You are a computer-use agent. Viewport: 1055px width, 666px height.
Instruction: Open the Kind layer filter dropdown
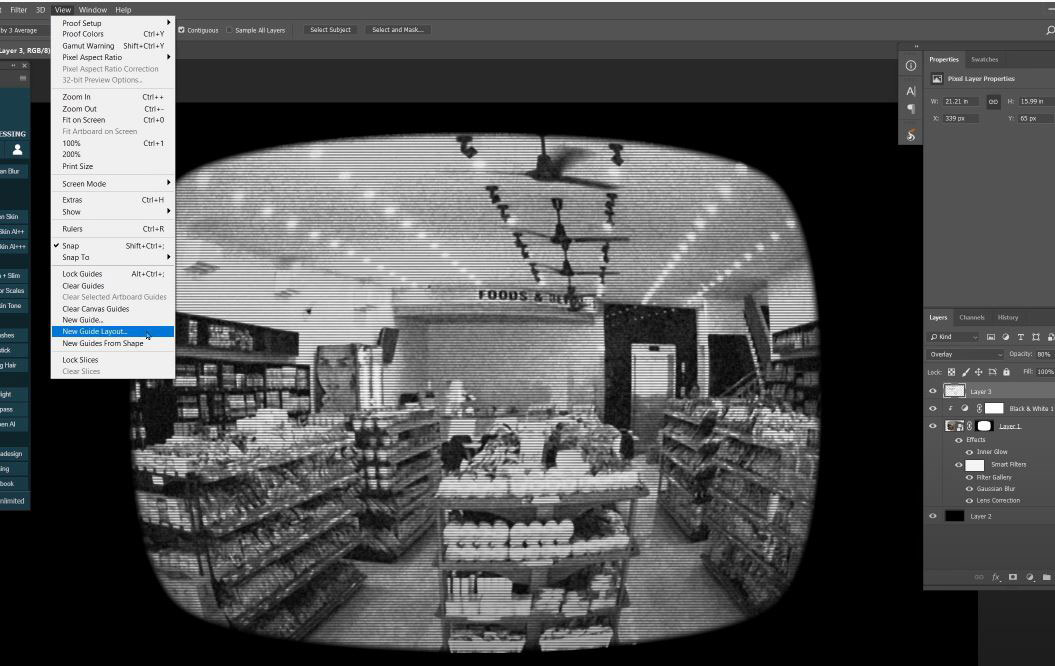point(953,337)
